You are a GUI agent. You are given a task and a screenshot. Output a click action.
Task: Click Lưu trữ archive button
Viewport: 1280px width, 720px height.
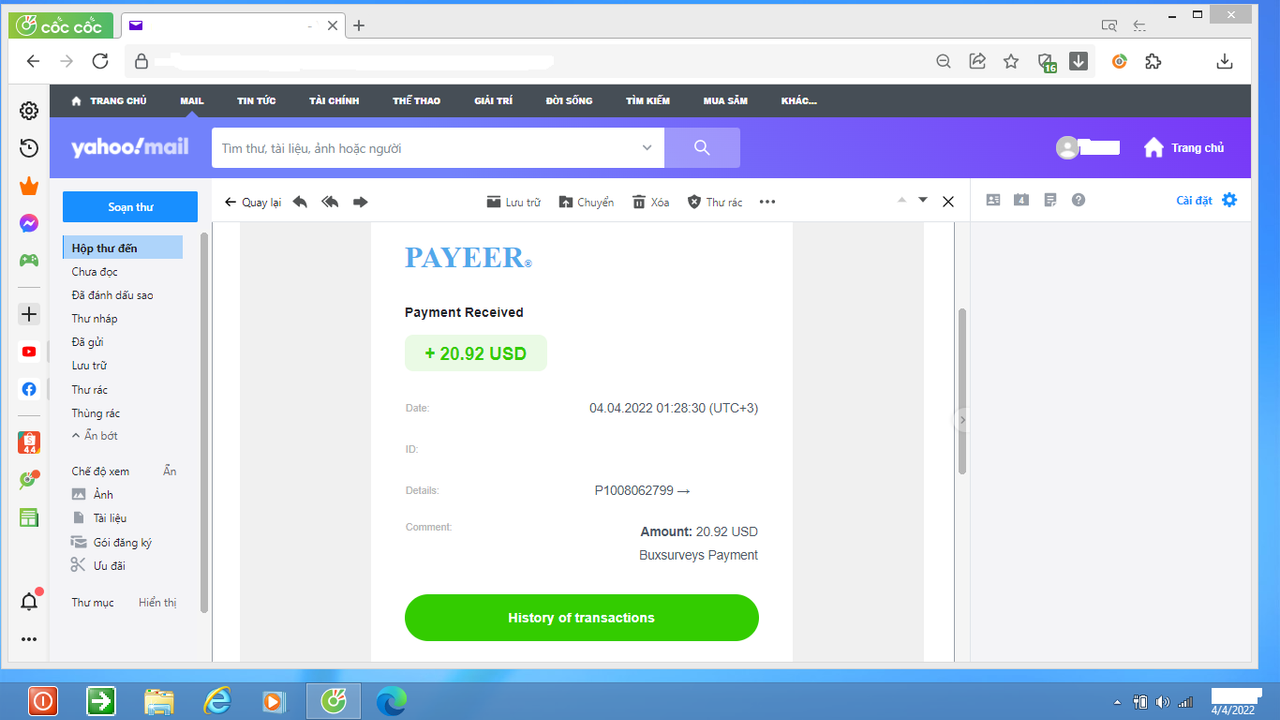(x=513, y=202)
